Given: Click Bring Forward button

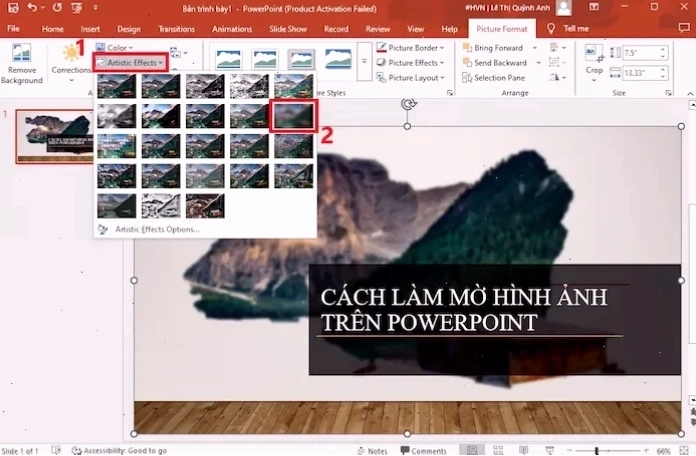Looking at the screenshot, I should click(x=493, y=48).
